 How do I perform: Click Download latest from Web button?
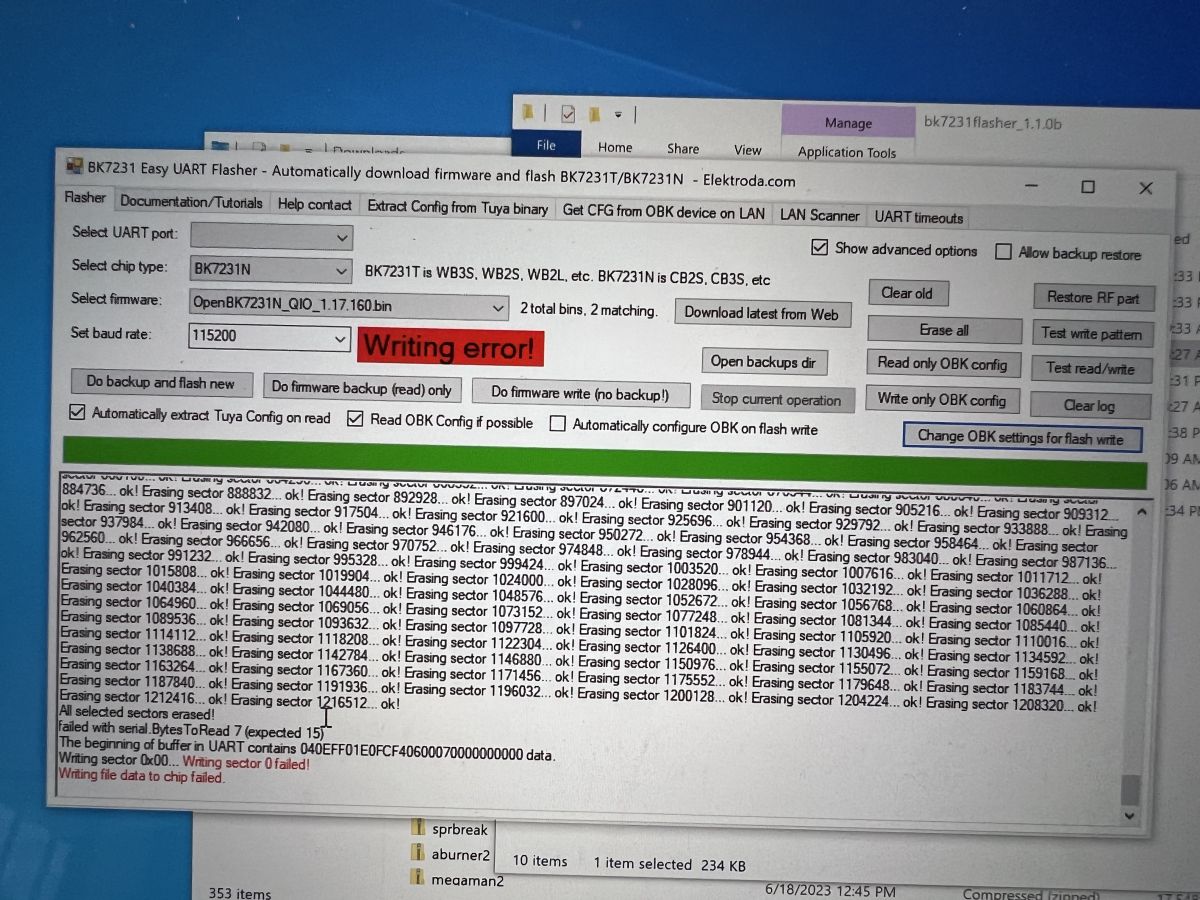pos(761,313)
